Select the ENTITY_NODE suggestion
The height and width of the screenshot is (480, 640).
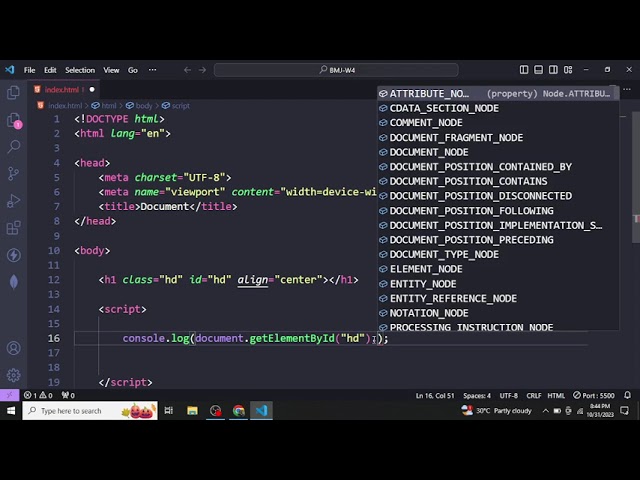coord(498,284)
